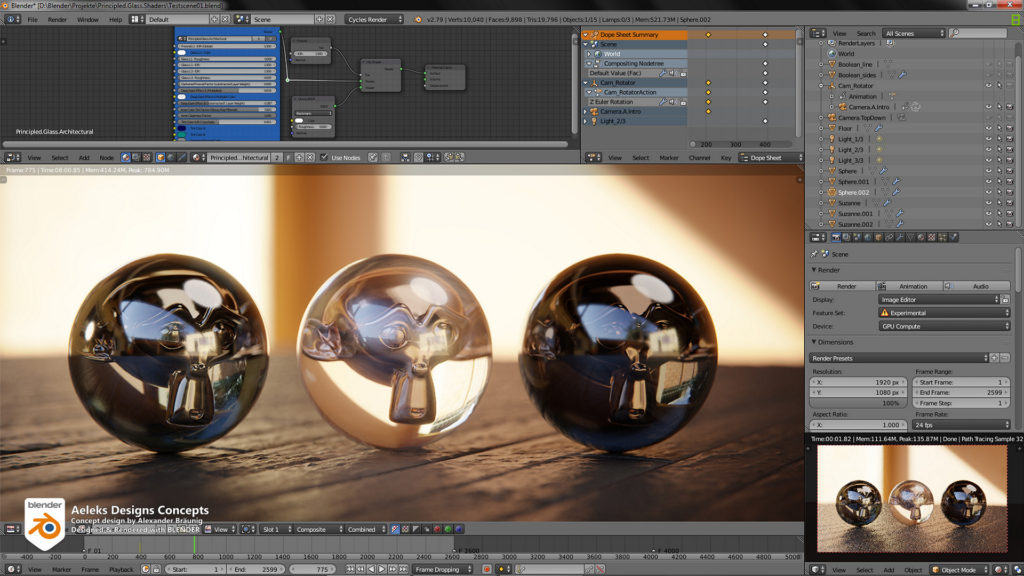Open the Help menu
Viewport: 1024px width, 576px height.
(116, 20)
